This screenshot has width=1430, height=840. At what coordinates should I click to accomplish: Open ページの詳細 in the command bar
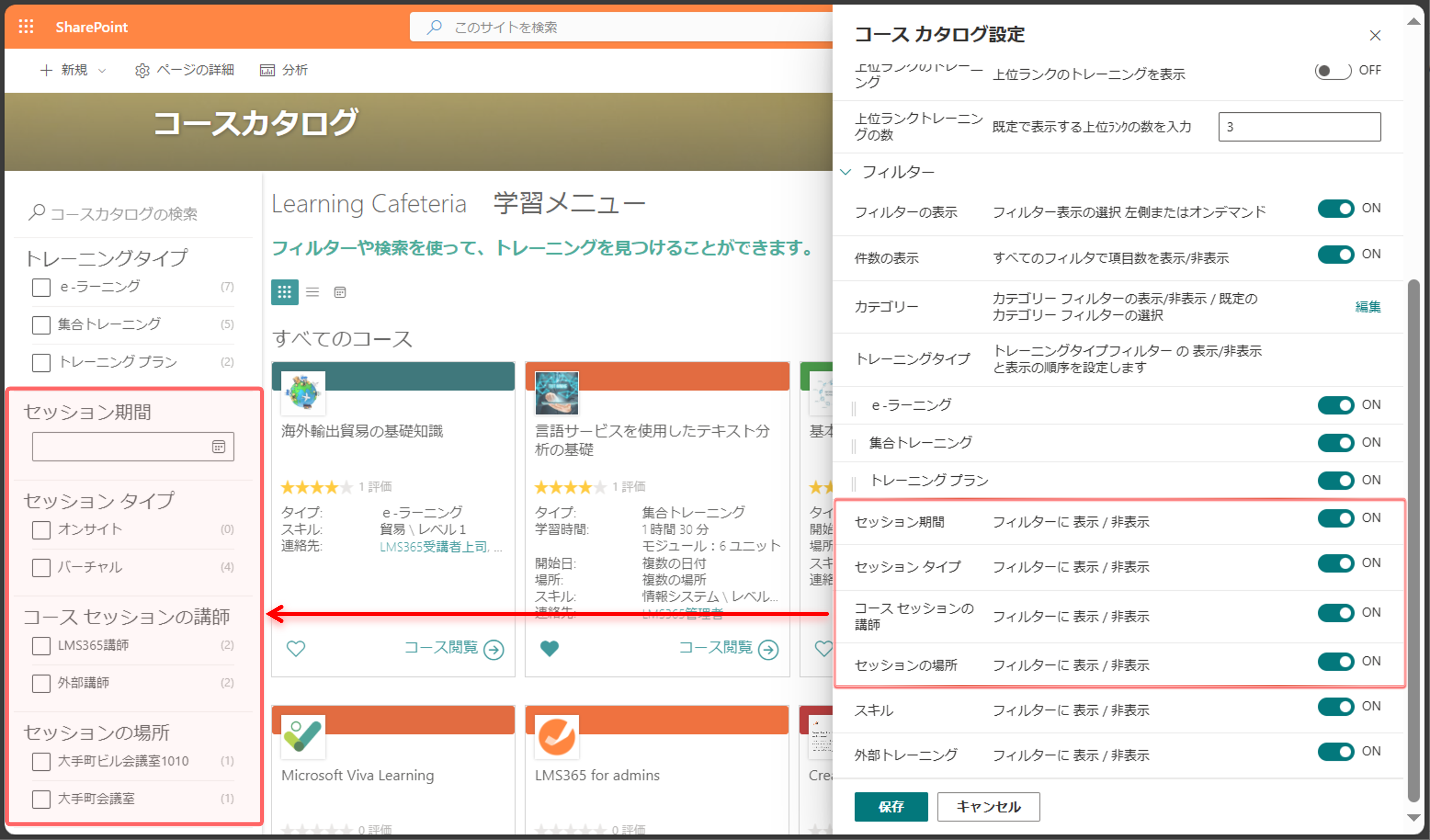coord(184,70)
